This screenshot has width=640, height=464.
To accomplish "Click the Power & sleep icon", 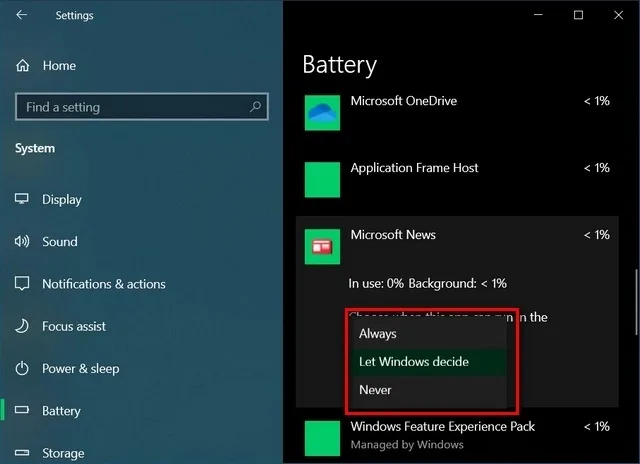I will tap(22, 369).
